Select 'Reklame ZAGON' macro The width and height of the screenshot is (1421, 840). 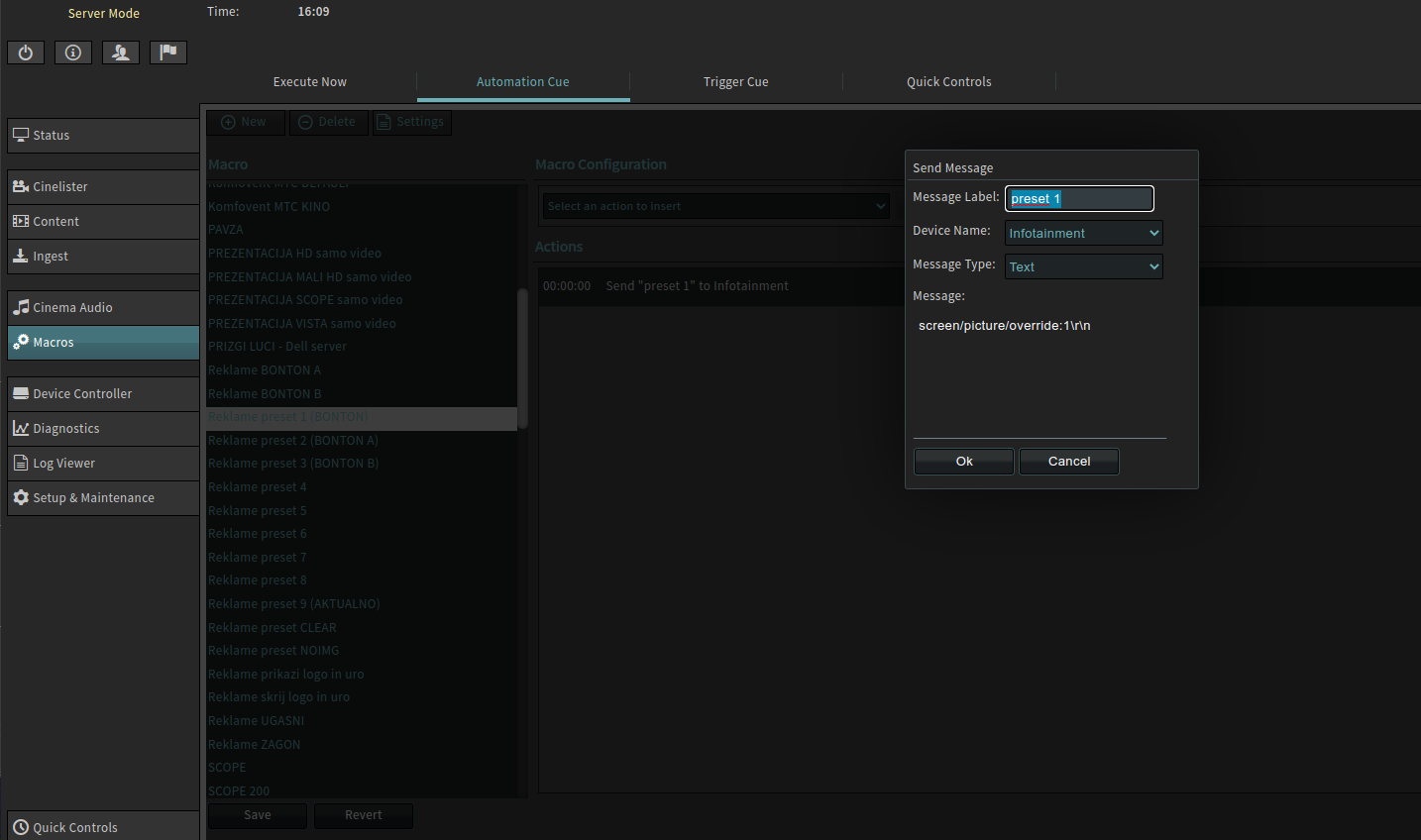click(x=362, y=745)
